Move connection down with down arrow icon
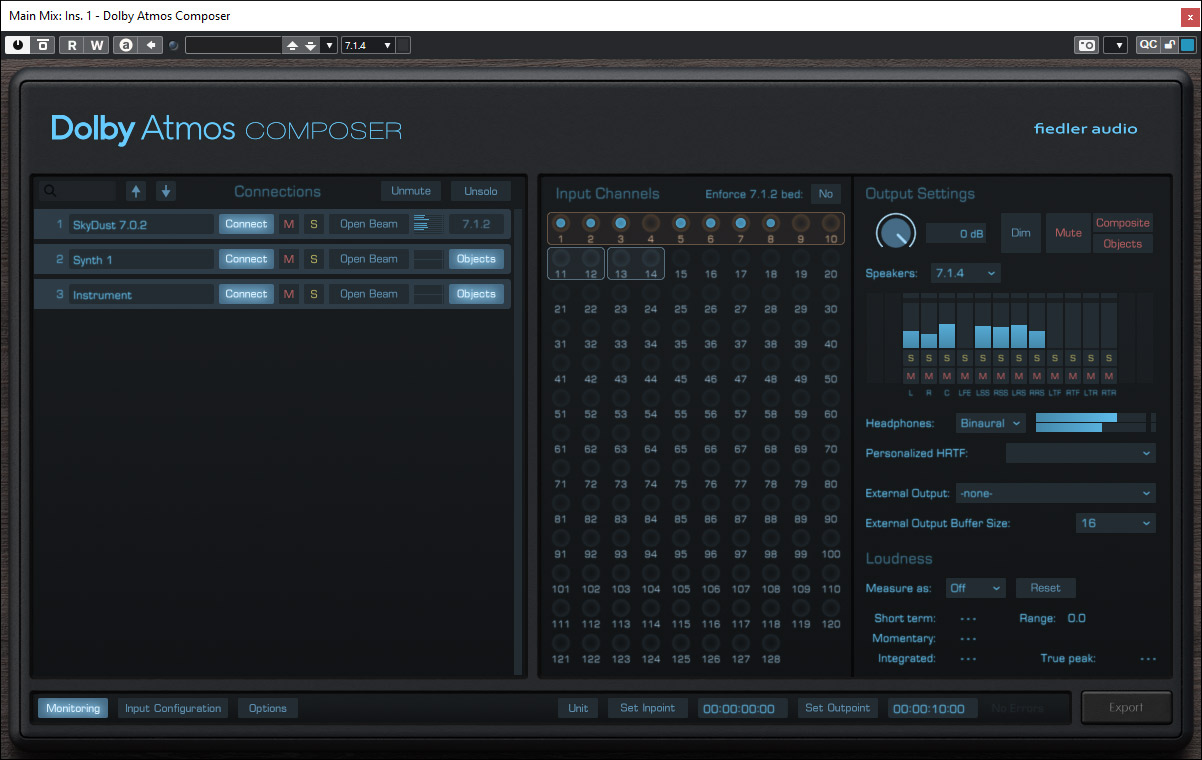This screenshot has height=760, width=1202. tap(166, 191)
